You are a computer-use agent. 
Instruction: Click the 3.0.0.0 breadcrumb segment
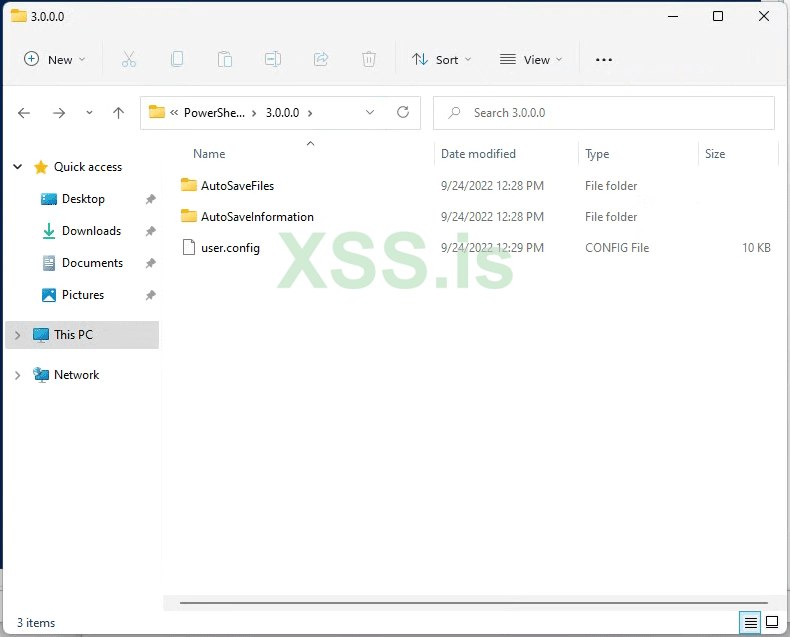[x=283, y=113]
